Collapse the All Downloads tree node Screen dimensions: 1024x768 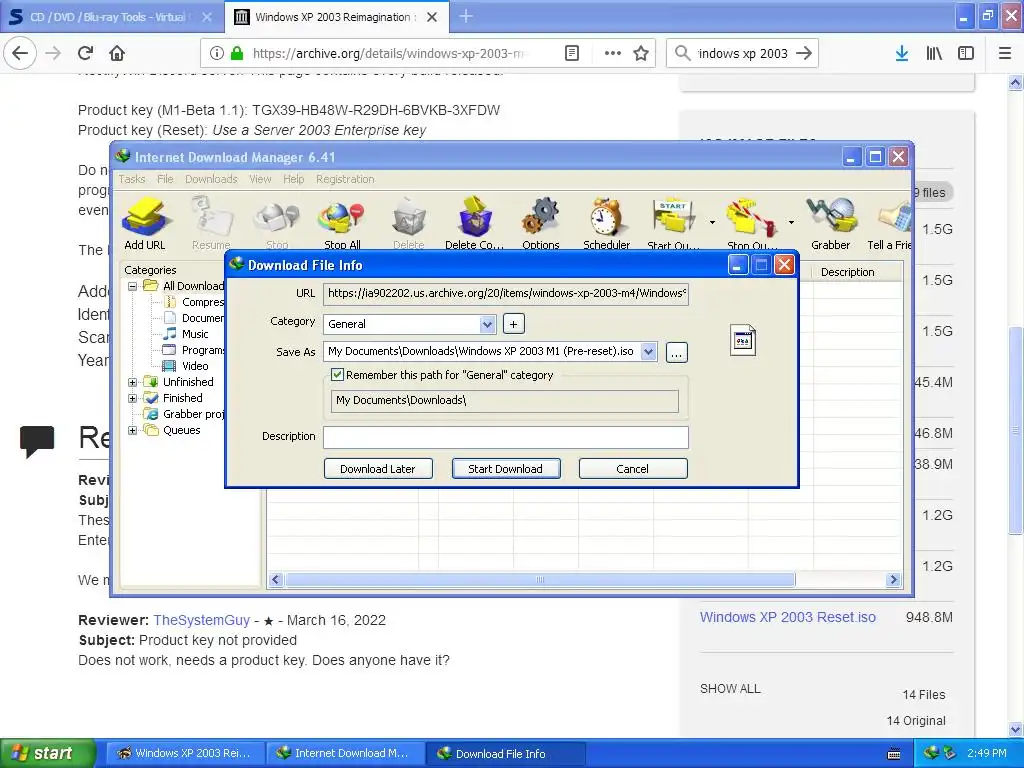pyautogui.click(x=133, y=286)
